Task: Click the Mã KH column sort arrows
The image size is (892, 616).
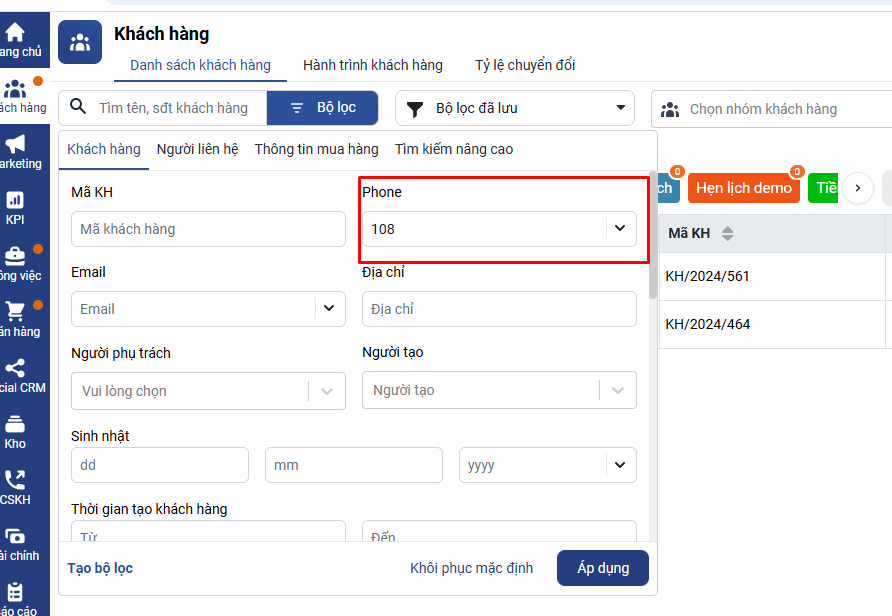Action: click(727, 233)
